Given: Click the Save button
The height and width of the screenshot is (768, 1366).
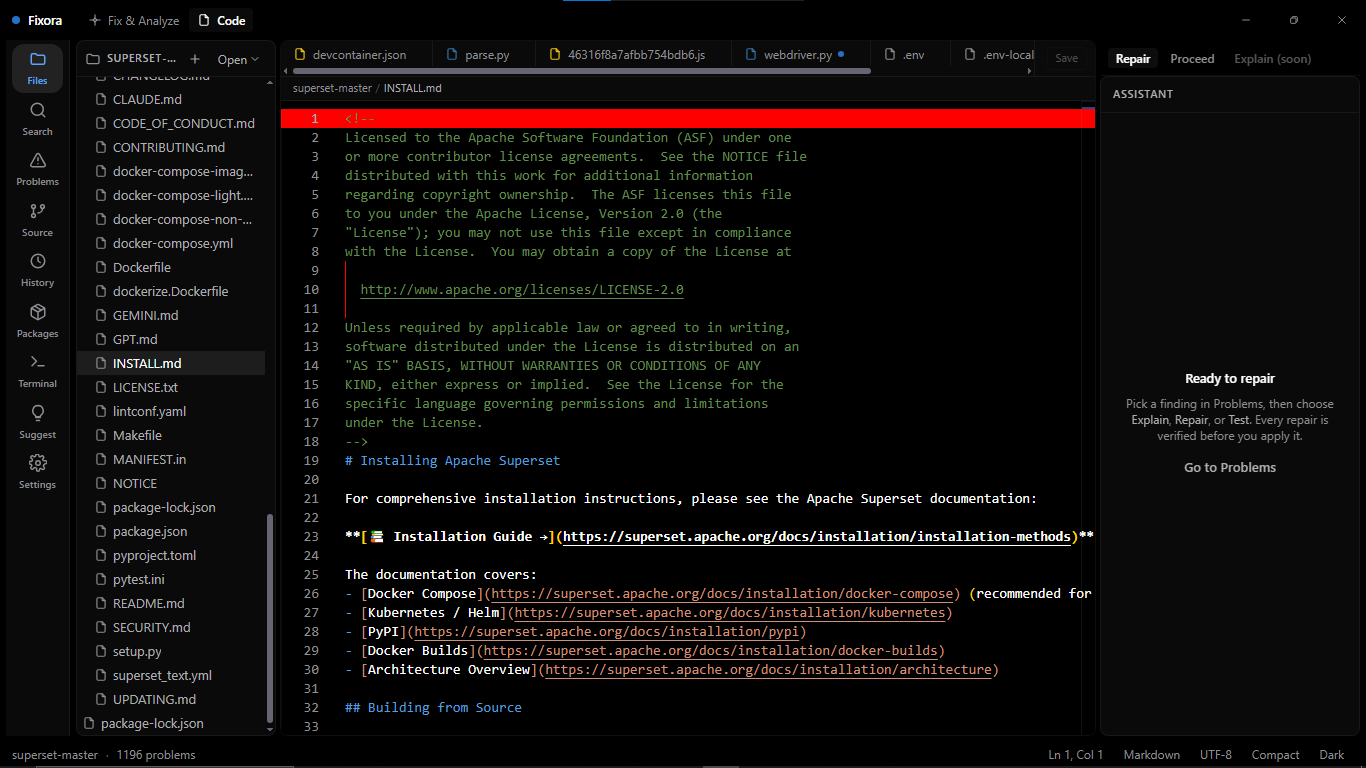Looking at the screenshot, I should pos(1067,58).
